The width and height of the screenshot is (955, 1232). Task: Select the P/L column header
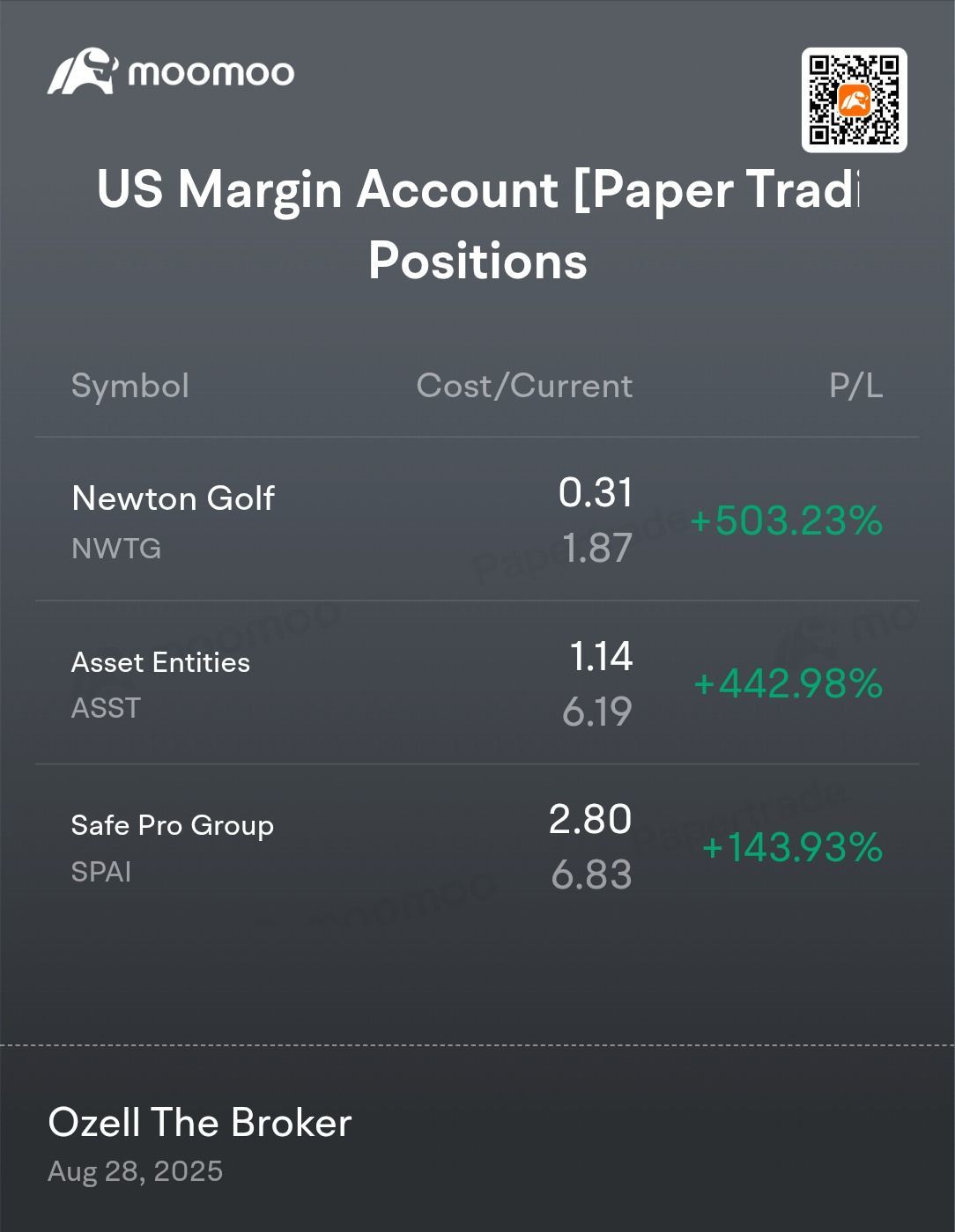[855, 386]
